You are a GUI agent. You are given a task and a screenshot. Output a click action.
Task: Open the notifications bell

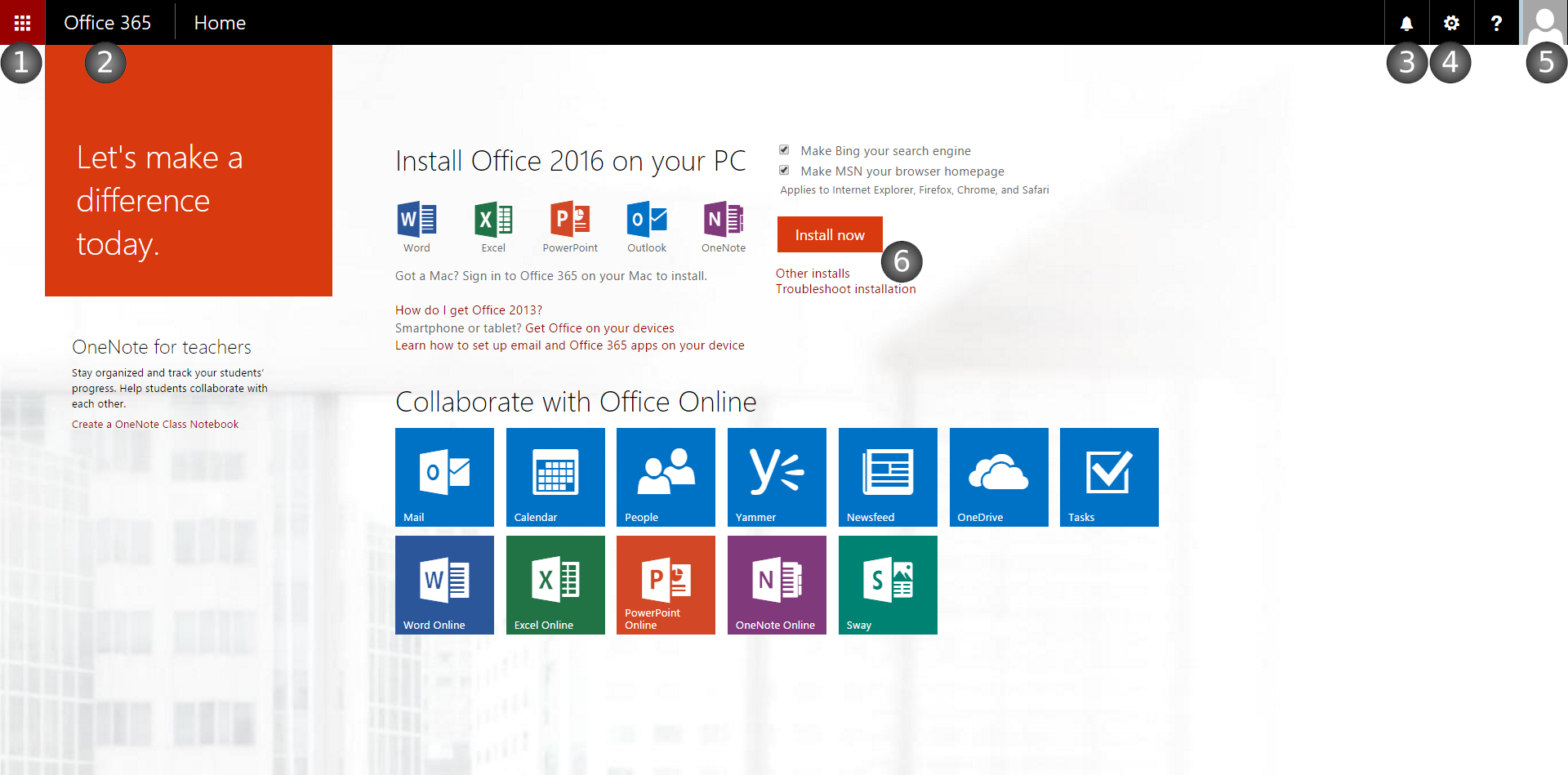[x=1406, y=23]
